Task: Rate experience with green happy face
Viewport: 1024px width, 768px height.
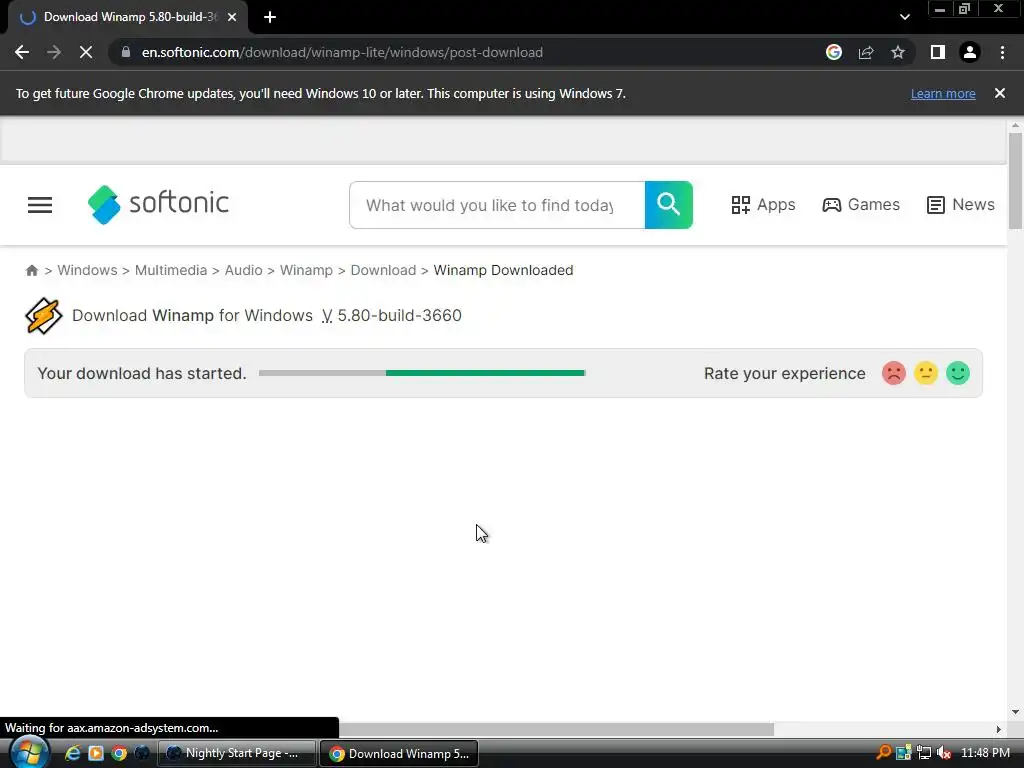Action: pos(957,373)
